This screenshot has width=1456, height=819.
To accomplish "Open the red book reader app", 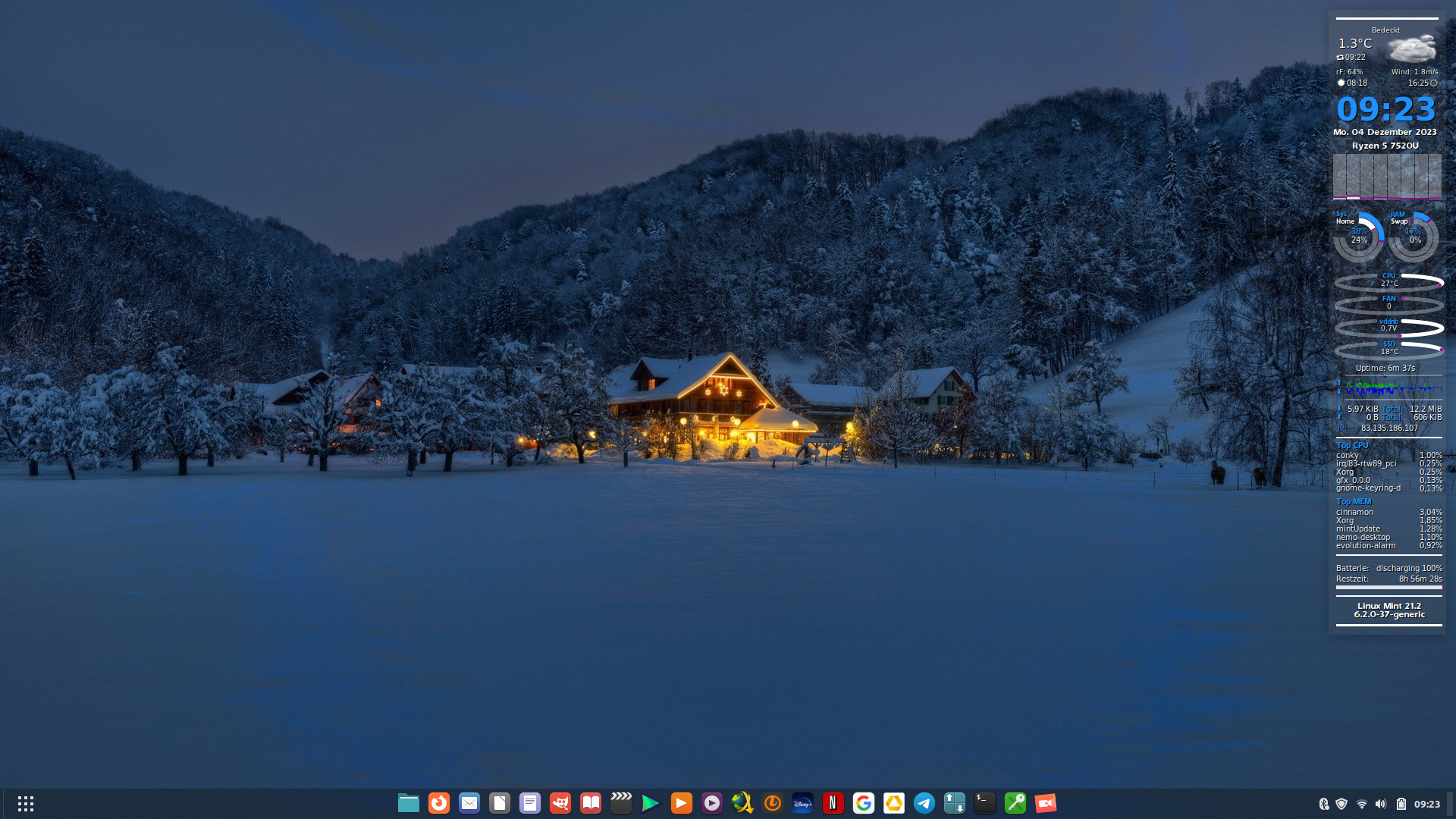I will tap(591, 803).
